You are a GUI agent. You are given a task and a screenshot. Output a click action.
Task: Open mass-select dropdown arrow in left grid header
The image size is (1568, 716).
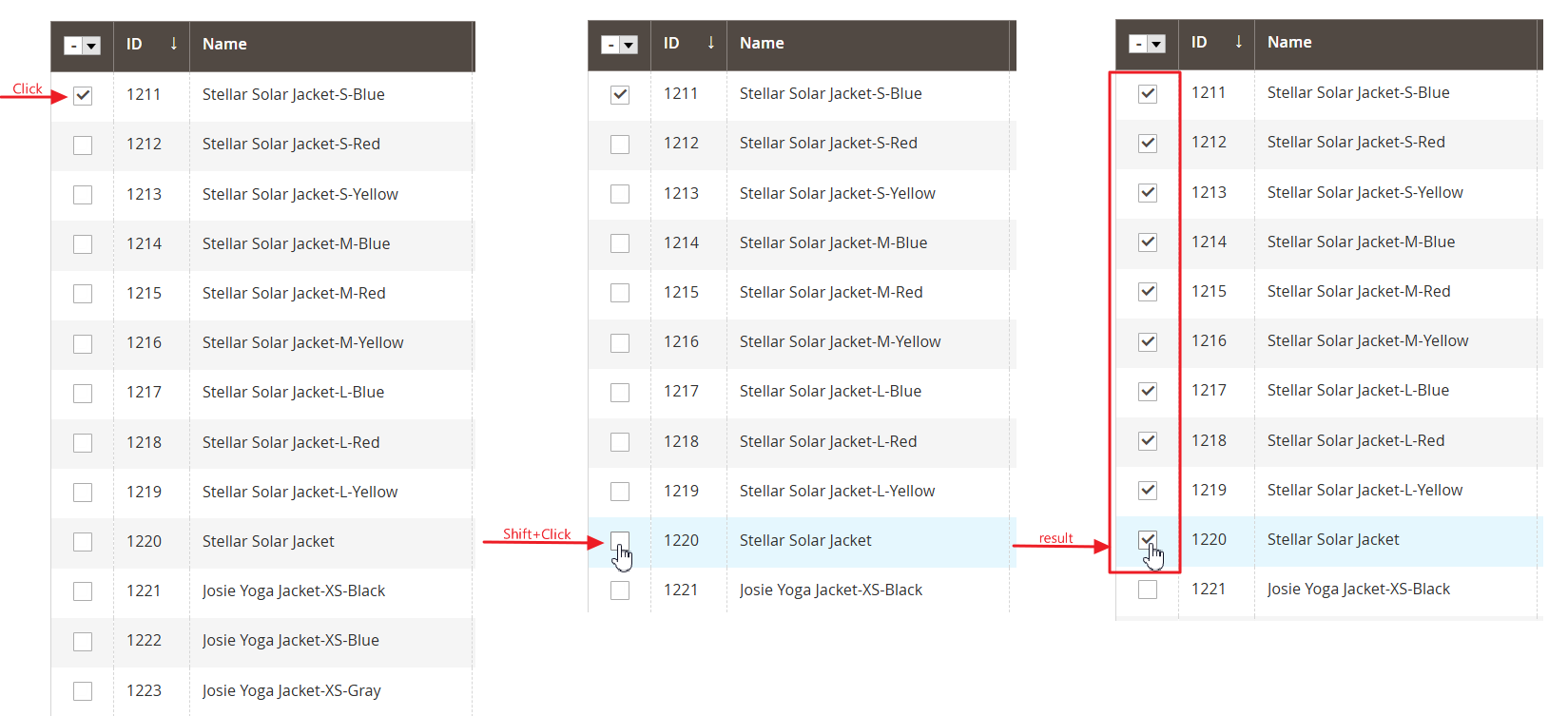click(91, 46)
